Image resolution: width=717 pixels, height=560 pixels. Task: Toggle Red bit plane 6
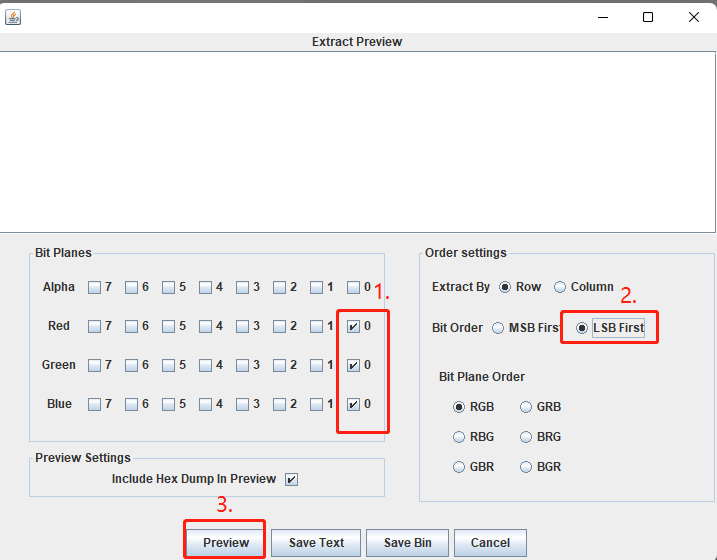132,326
